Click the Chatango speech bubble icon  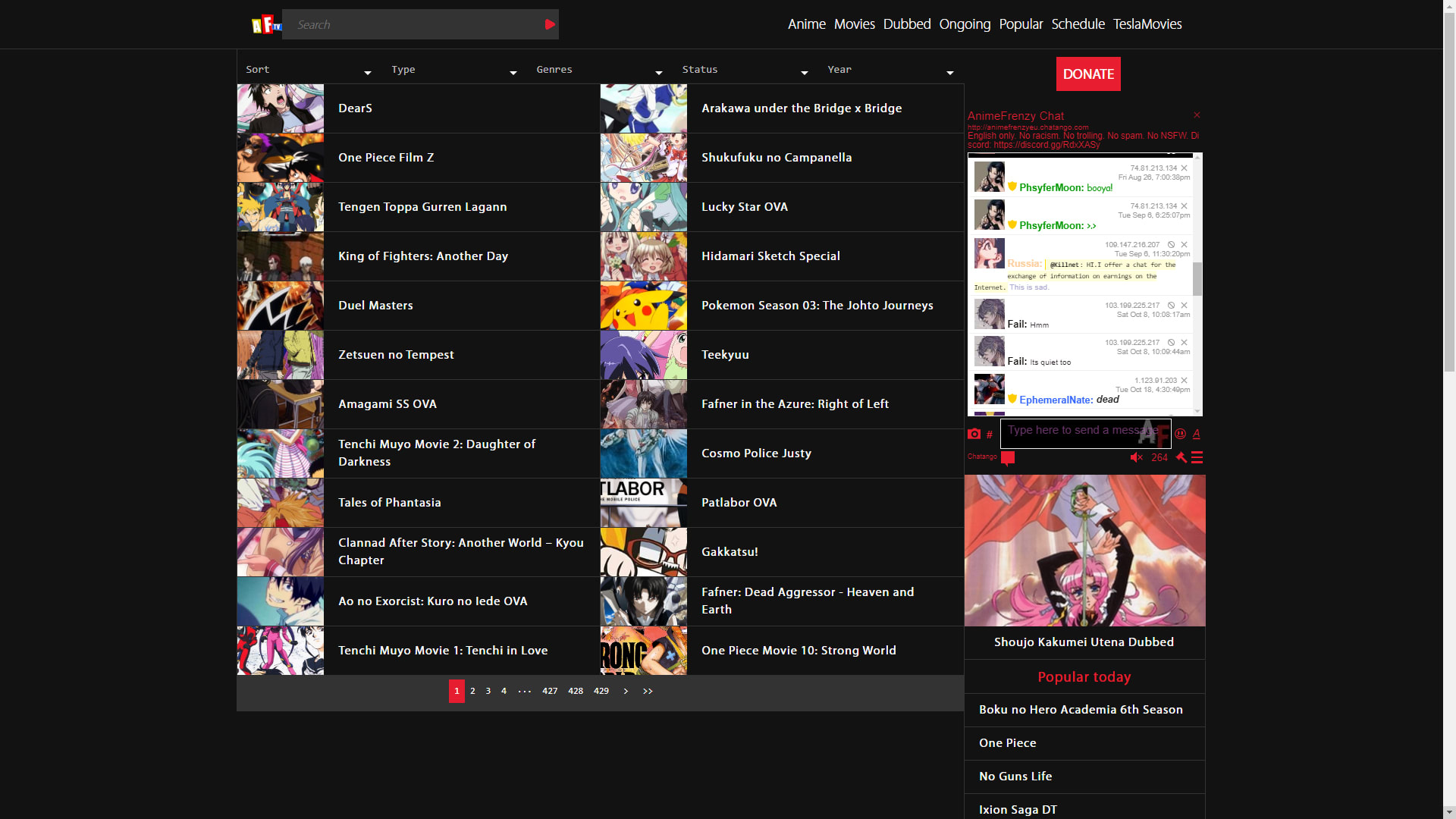point(1008,458)
